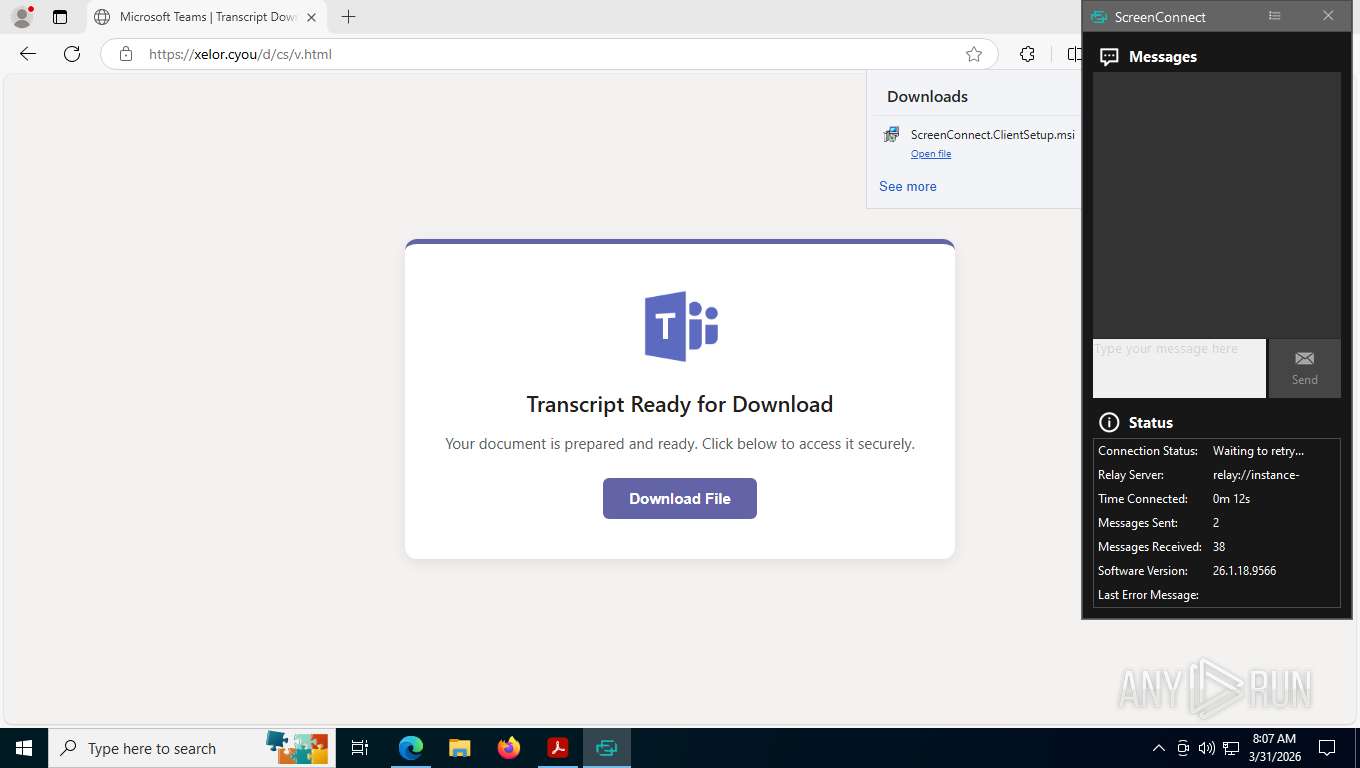Open File Explorer from the taskbar
The width and height of the screenshot is (1360, 768).
(459, 748)
